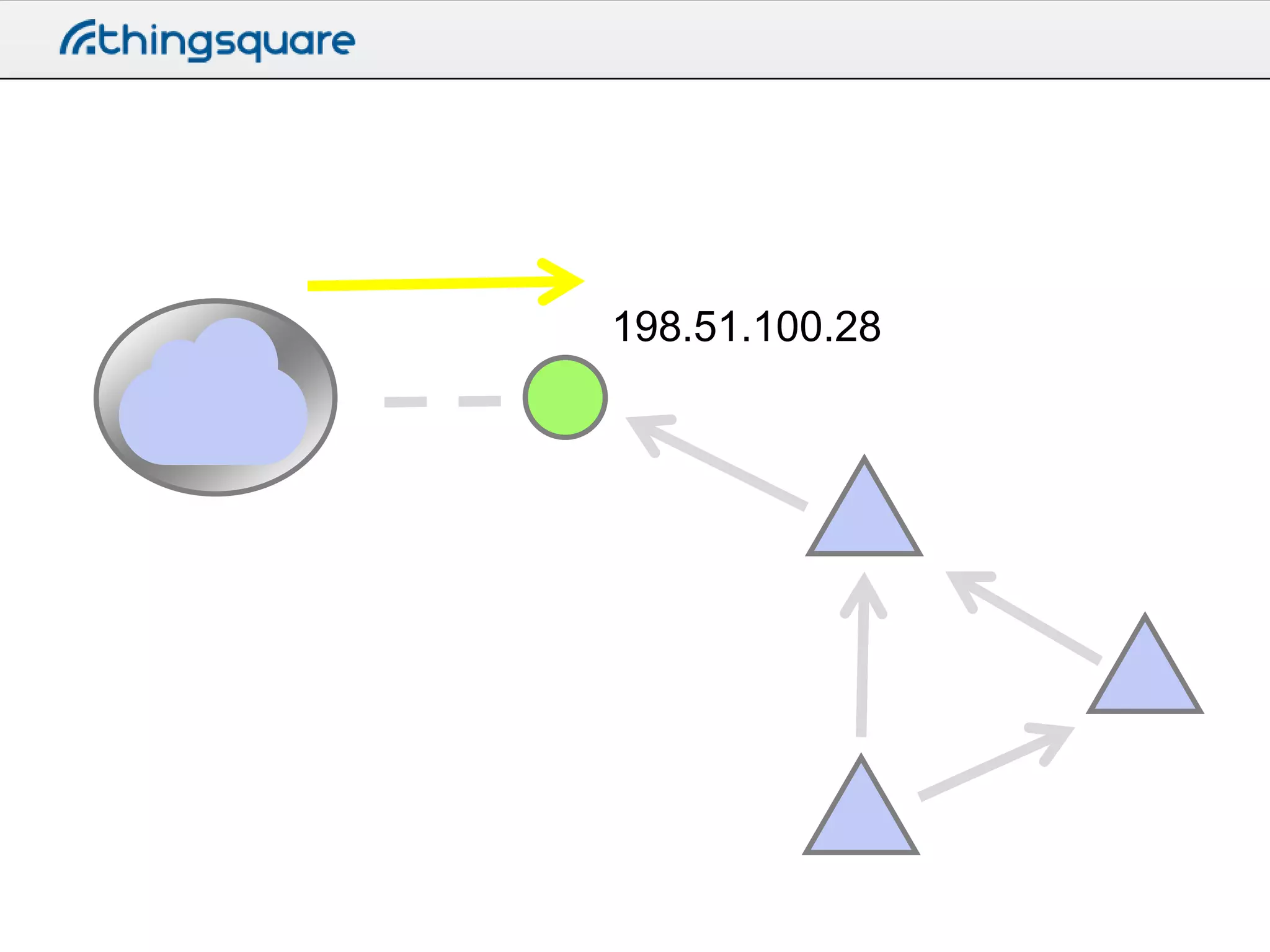This screenshot has width=1270, height=952.
Task: Click the bottom blue triangle node
Action: point(861,819)
